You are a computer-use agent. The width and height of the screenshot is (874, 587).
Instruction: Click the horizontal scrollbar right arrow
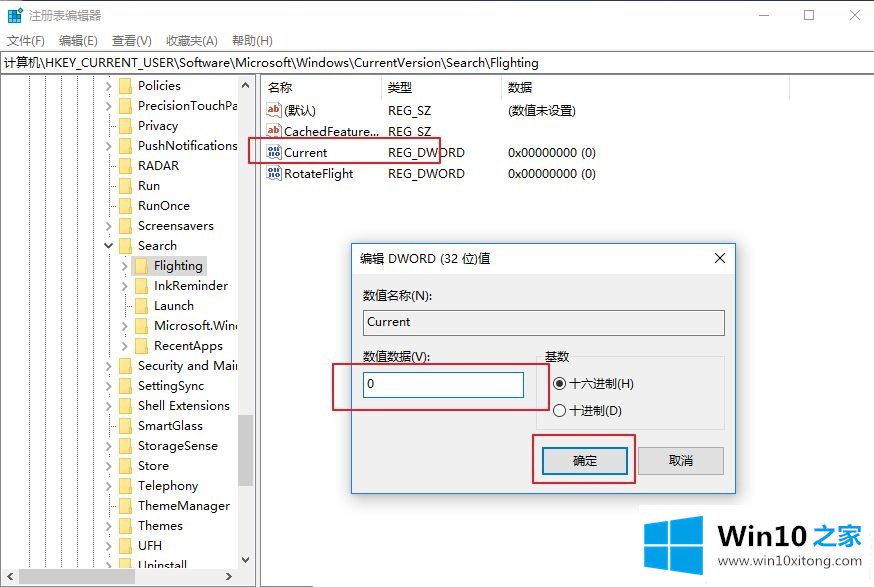229,576
